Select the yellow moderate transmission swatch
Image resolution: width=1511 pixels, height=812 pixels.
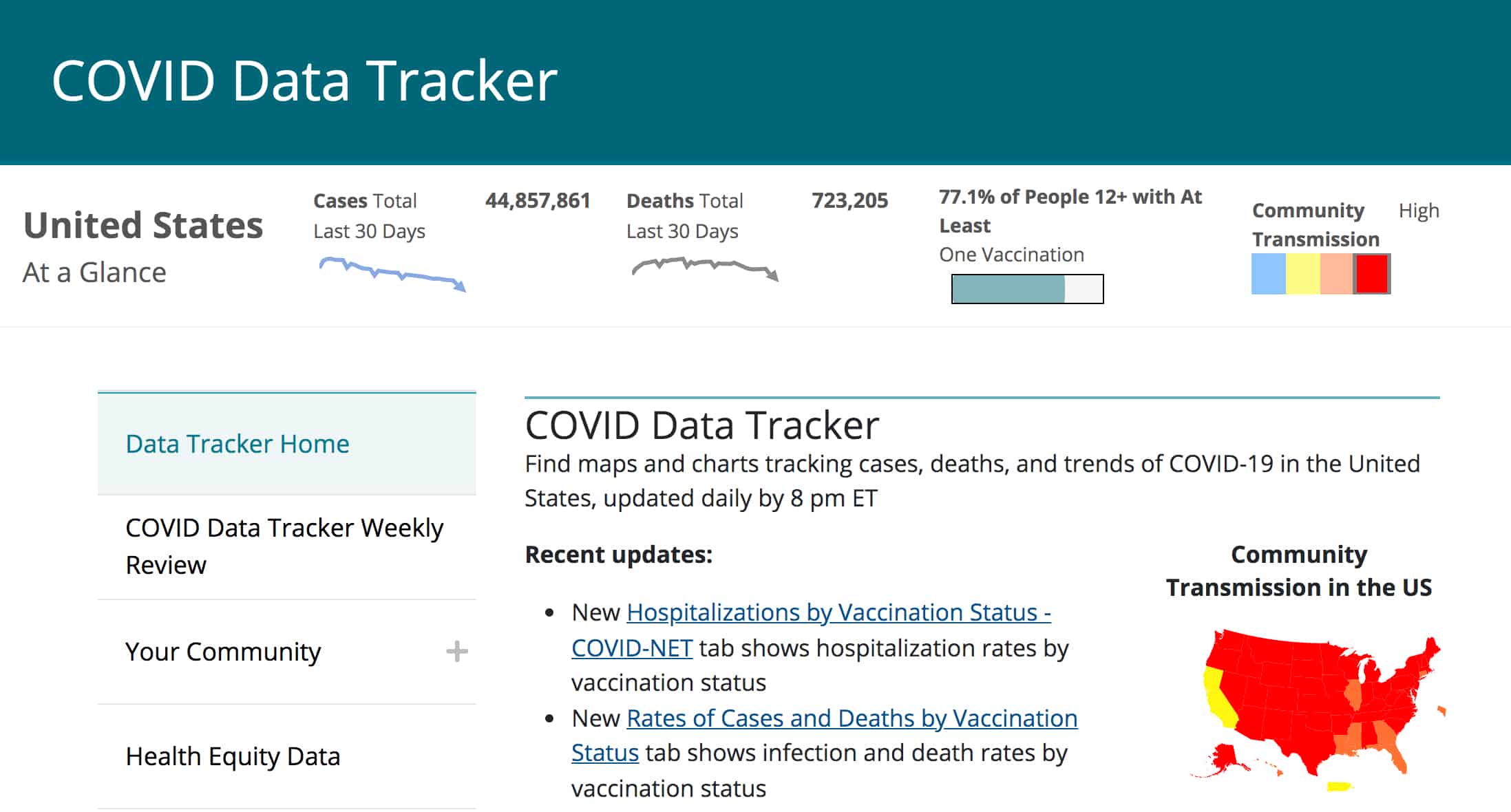pos(1302,274)
